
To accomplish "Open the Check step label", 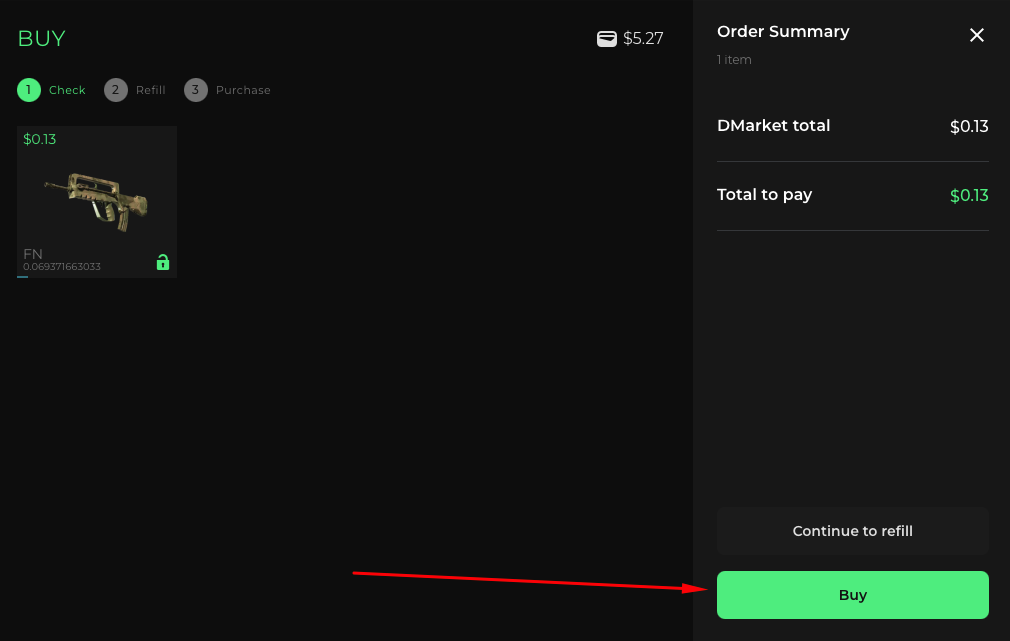I will click(x=67, y=90).
